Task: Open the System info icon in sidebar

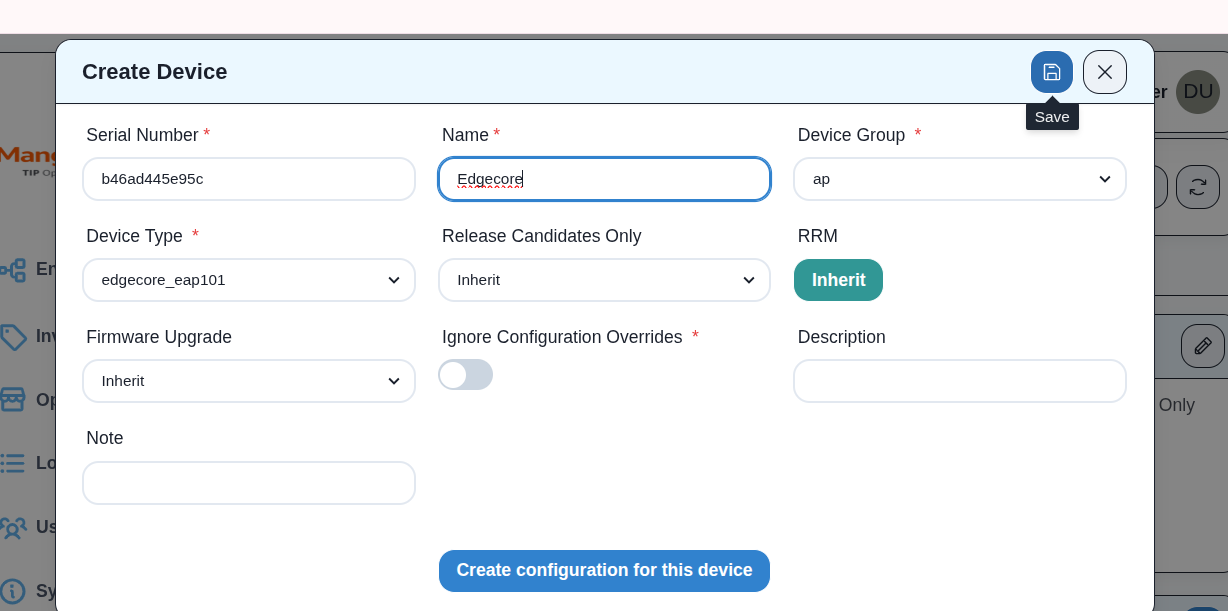Action: (x=14, y=589)
